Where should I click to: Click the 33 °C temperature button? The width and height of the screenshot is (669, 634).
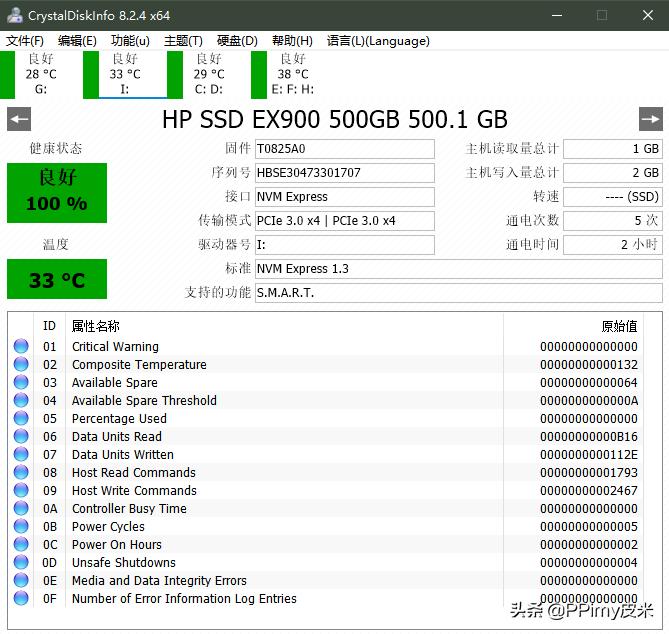click(57, 279)
